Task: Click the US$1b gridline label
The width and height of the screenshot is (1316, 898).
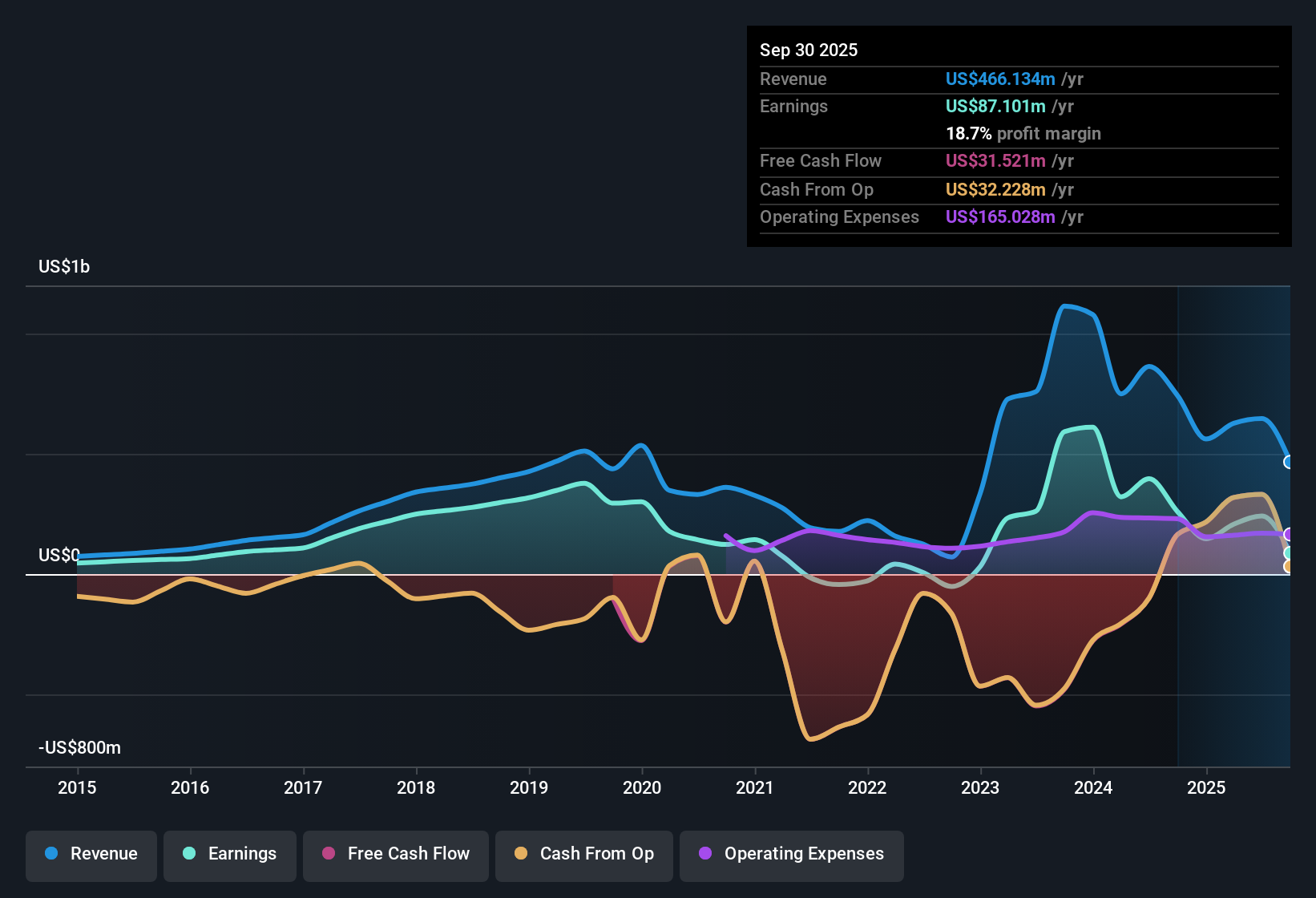Action: tap(64, 266)
